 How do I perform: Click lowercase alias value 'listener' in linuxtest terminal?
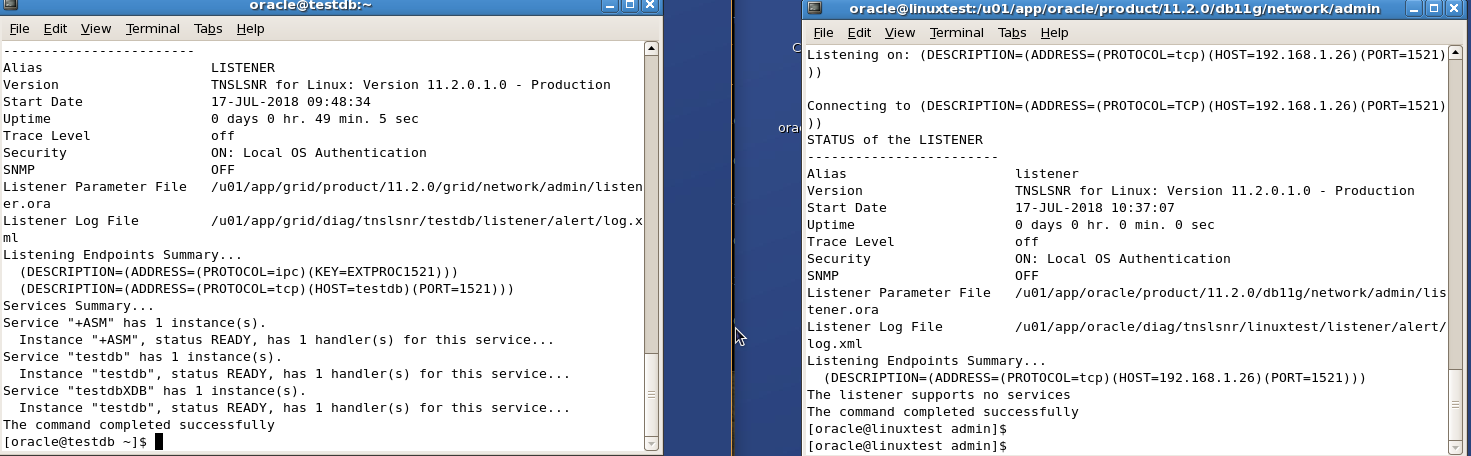tap(1047, 174)
